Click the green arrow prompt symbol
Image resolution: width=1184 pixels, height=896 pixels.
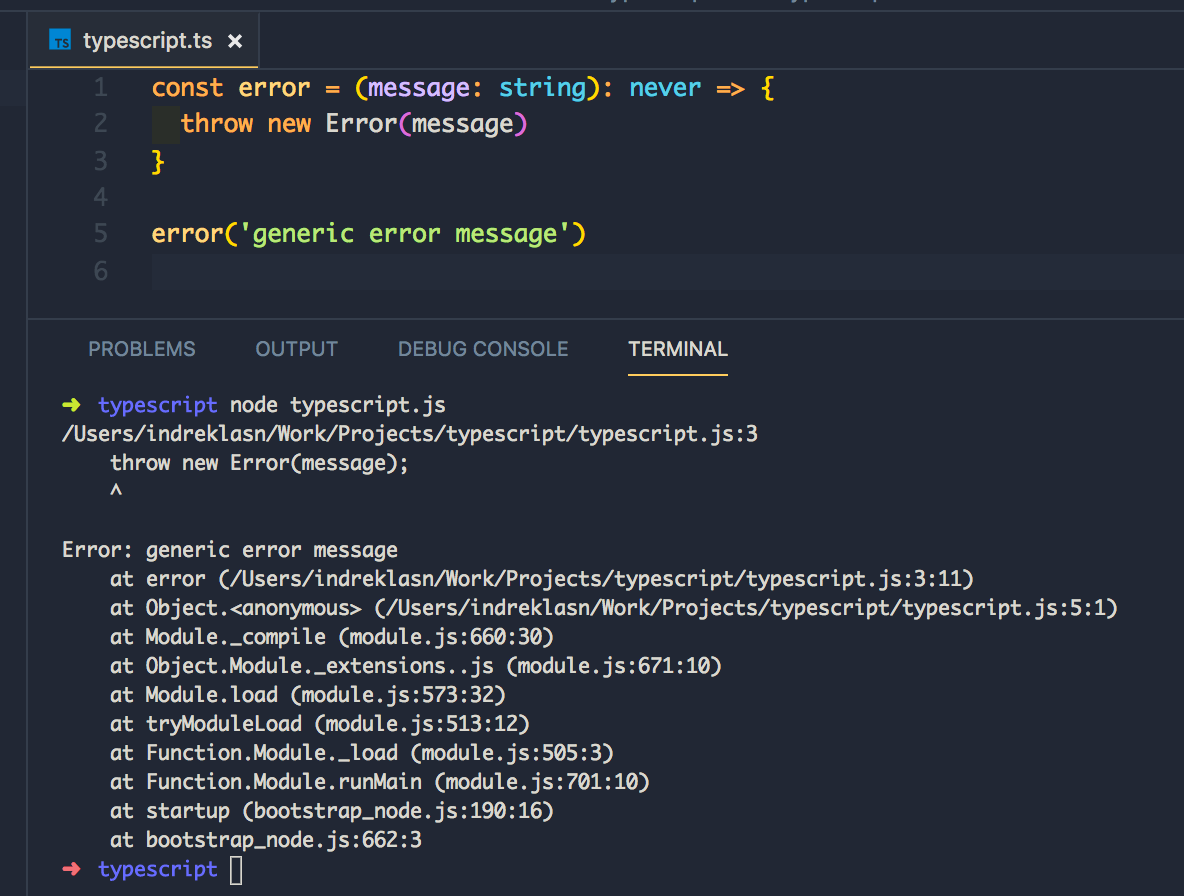click(72, 405)
